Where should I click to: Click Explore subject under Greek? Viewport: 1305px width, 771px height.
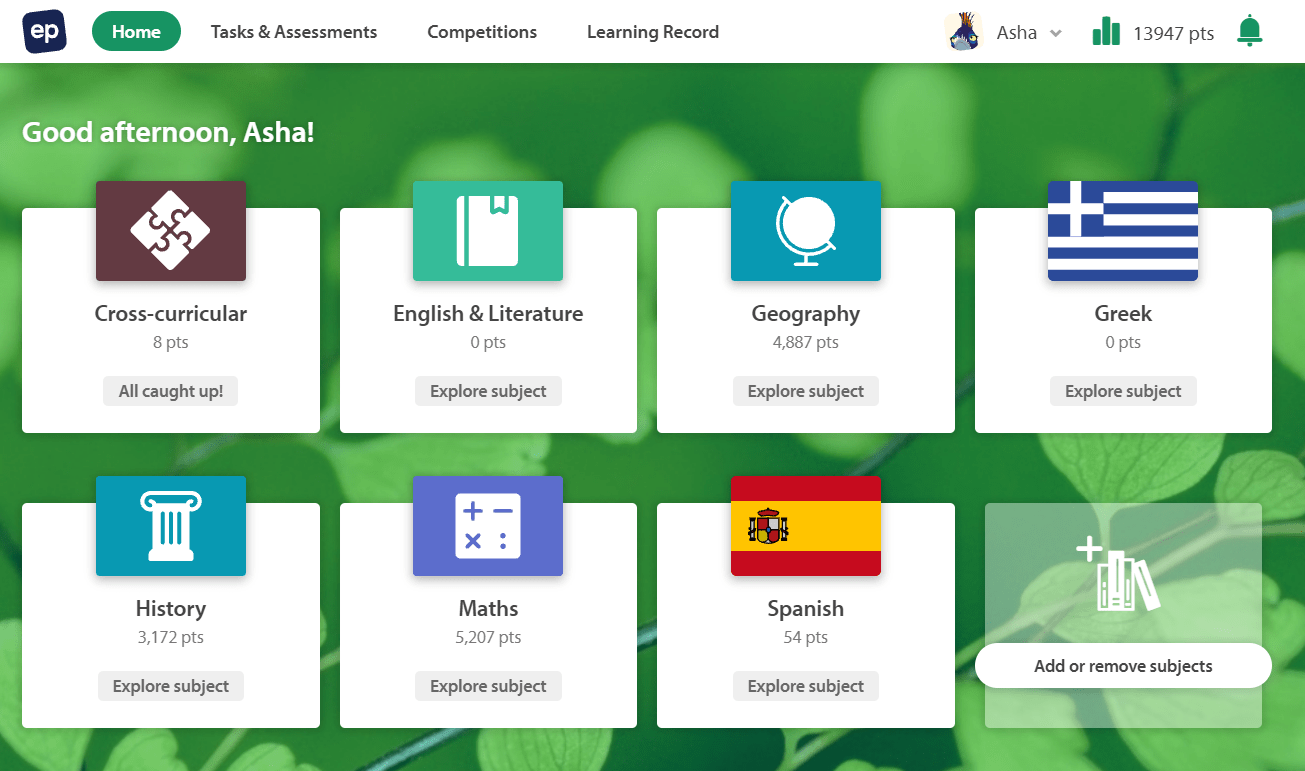pyautogui.click(x=1123, y=391)
